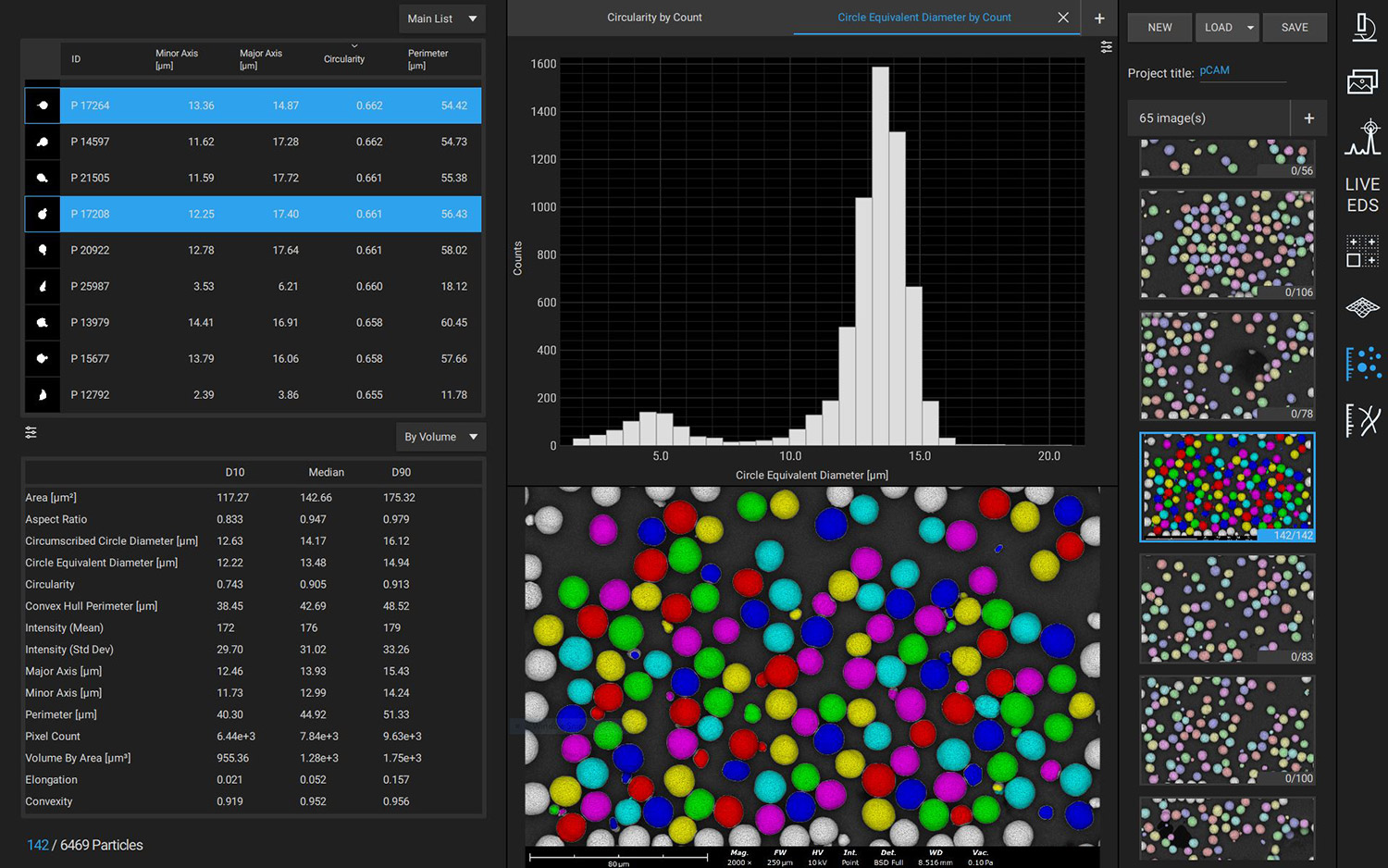Open the microscope imaging mode icon
The width and height of the screenshot is (1388, 868).
coord(1362,28)
